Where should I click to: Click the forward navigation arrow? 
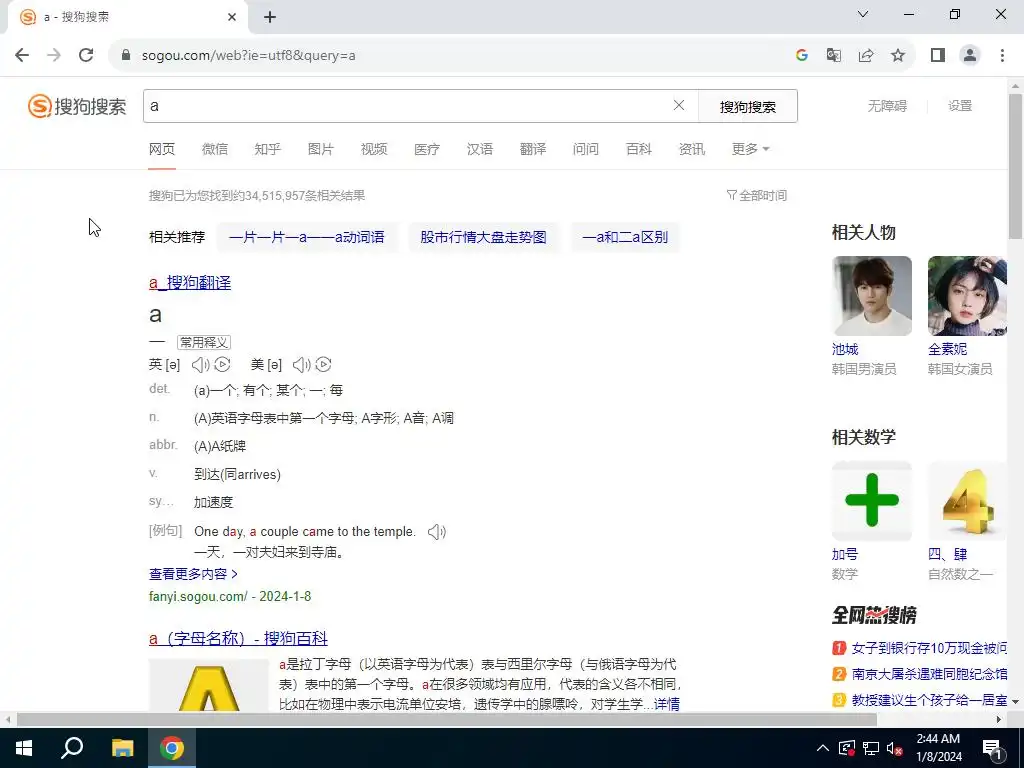54,55
